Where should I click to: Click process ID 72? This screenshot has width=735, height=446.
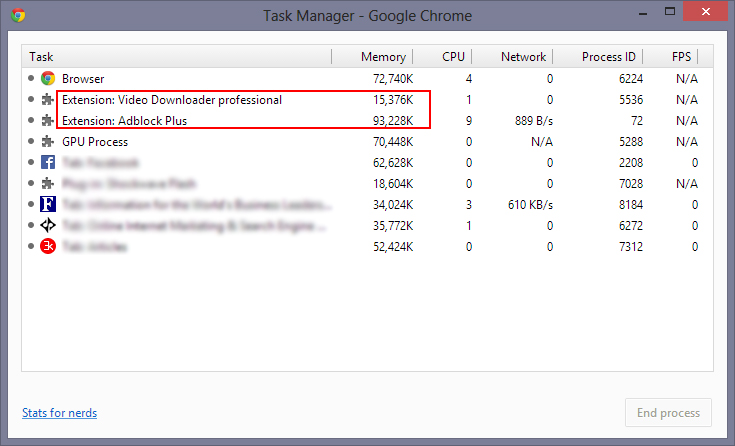(637, 121)
